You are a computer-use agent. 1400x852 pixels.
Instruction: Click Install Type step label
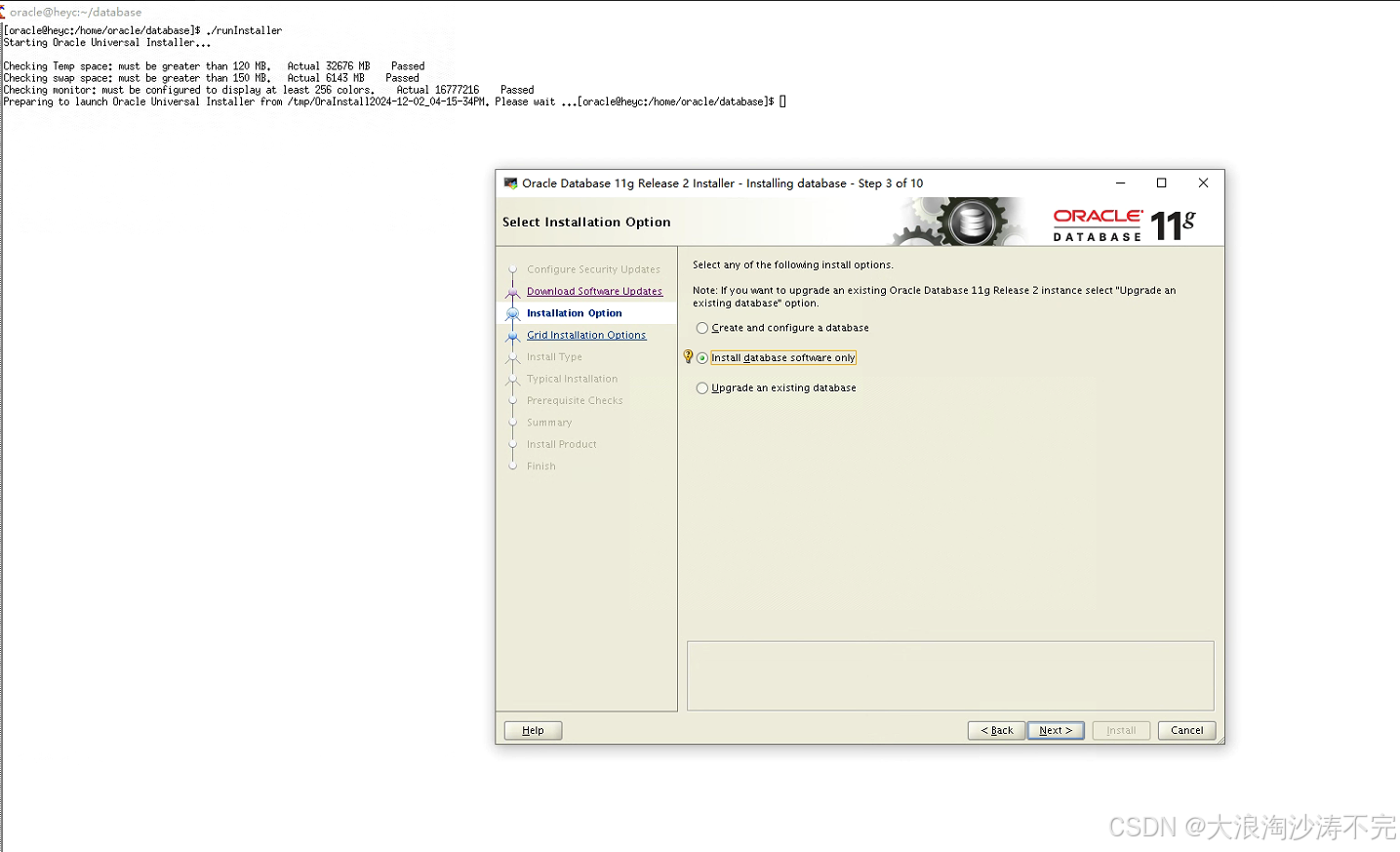(554, 357)
